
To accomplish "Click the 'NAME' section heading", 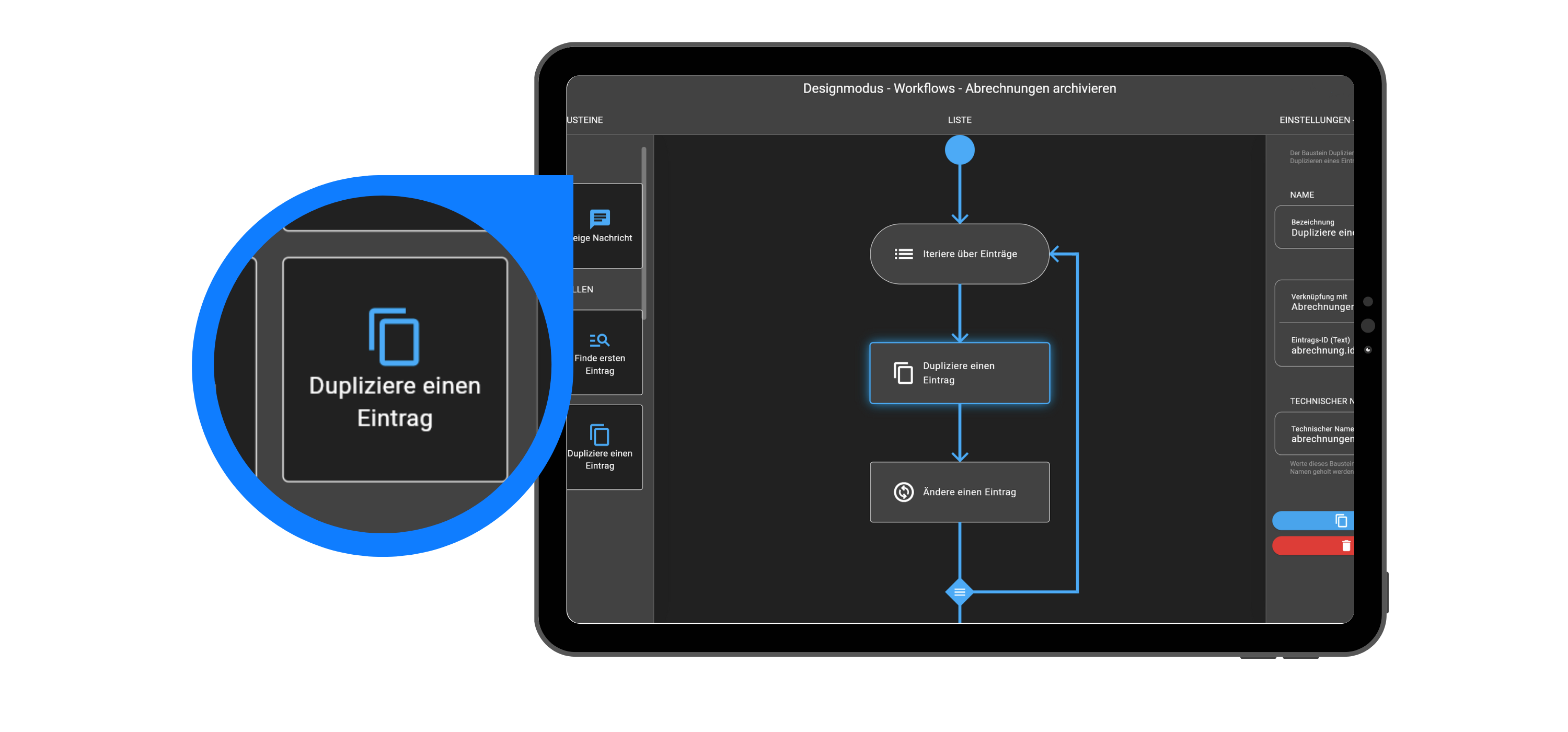I will [1301, 195].
